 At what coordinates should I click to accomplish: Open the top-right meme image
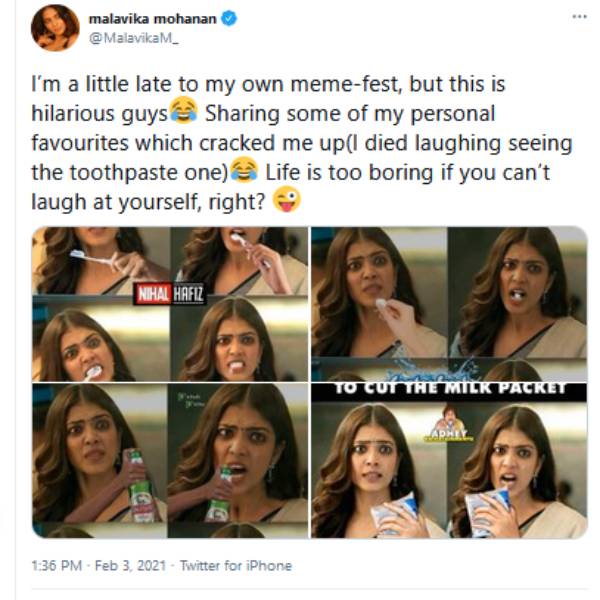(x=448, y=302)
